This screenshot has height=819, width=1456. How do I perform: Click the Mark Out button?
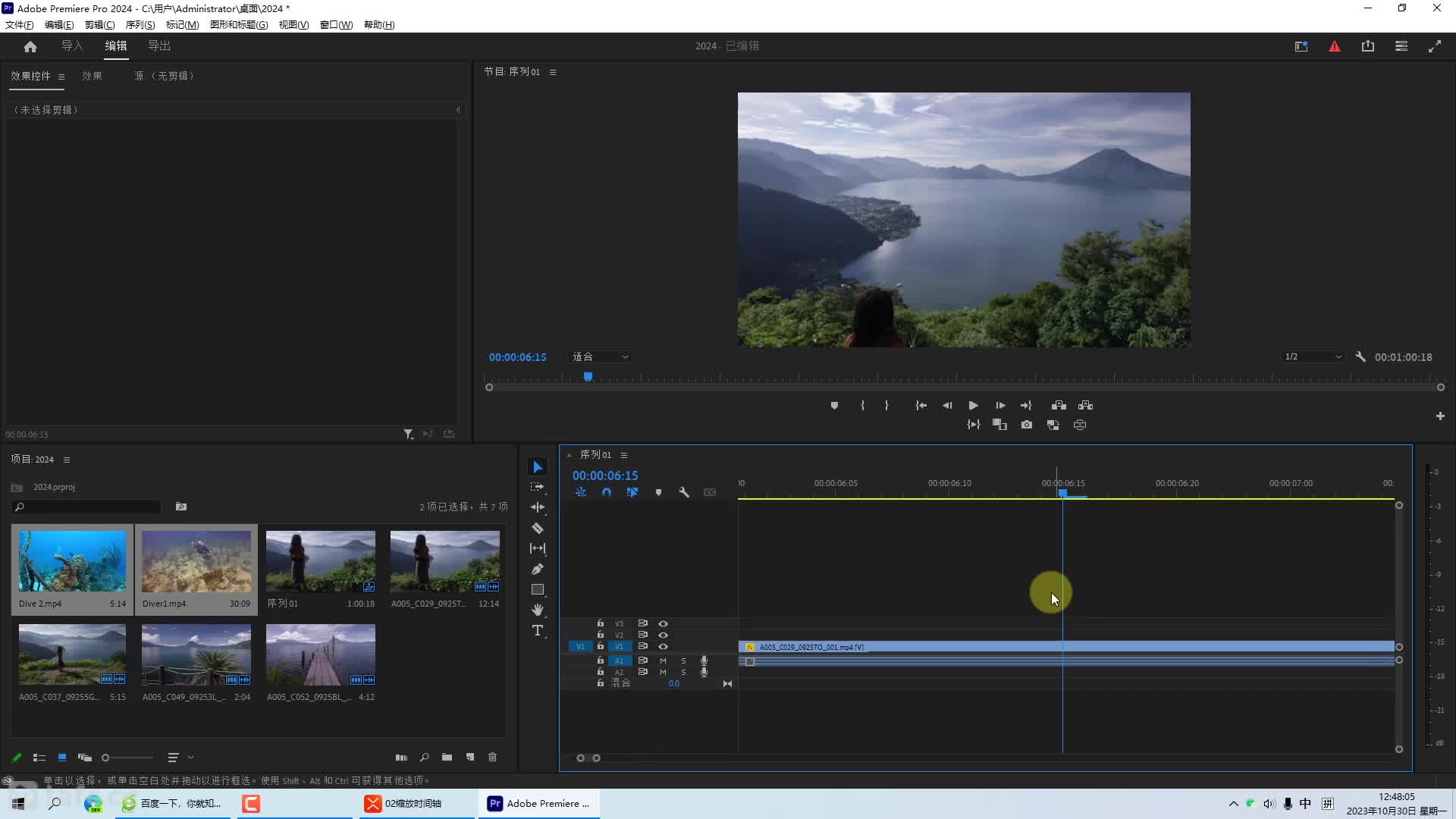coord(886,406)
